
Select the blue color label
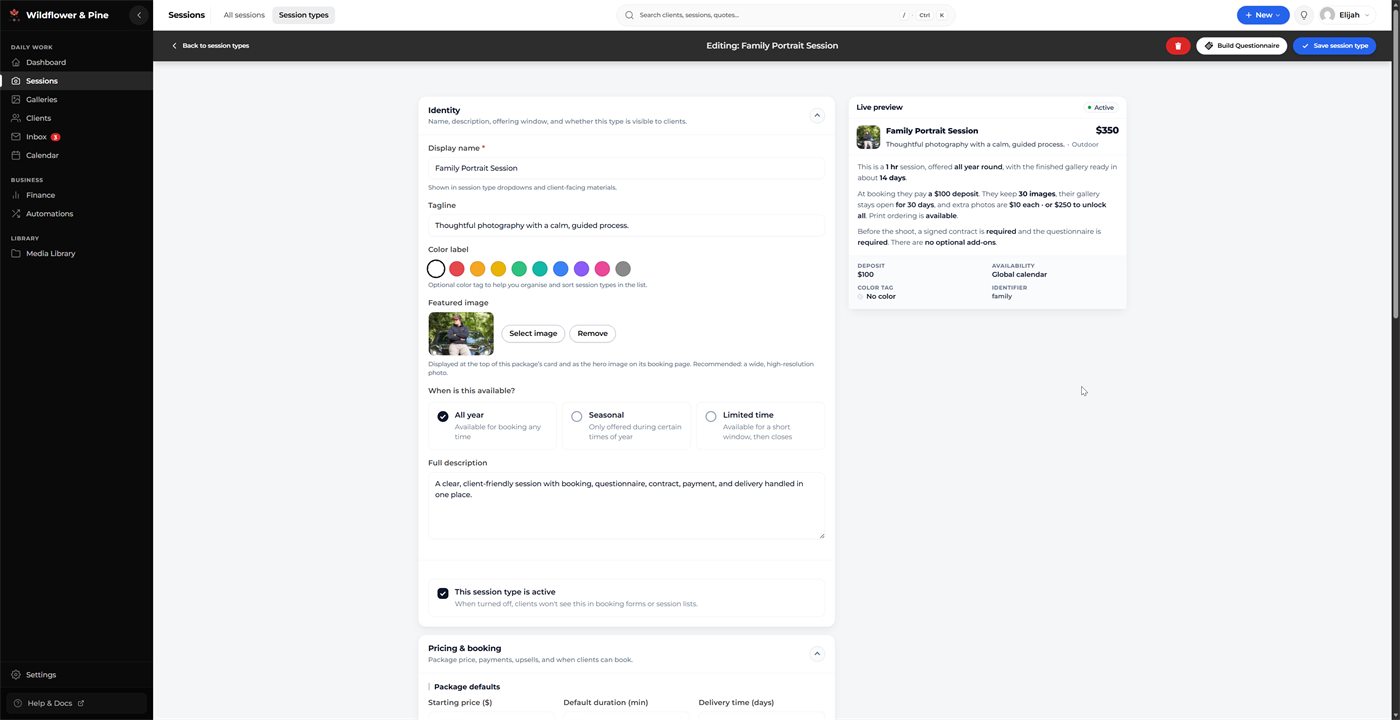[561, 269]
